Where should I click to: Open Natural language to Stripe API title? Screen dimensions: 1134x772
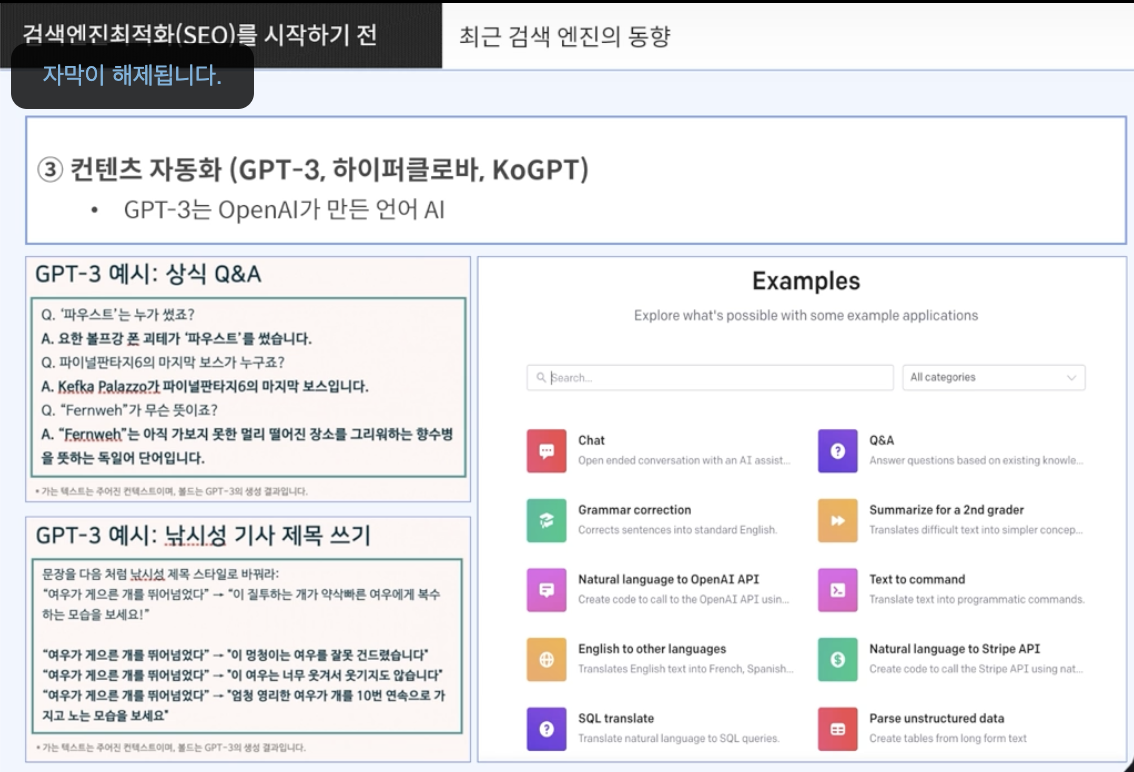click(x=954, y=649)
